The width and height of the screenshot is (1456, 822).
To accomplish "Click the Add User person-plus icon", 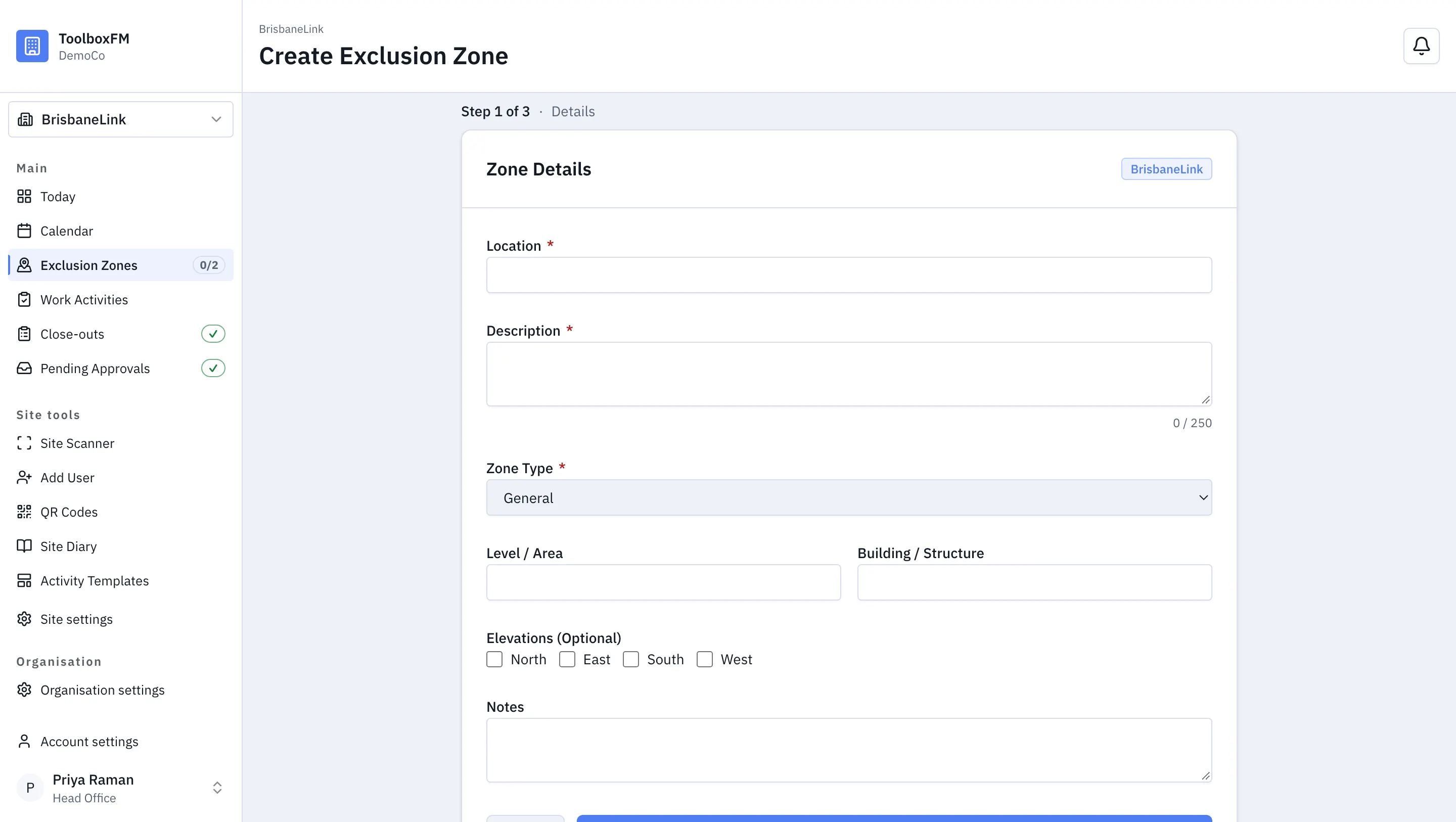I will tap(24, 478).
